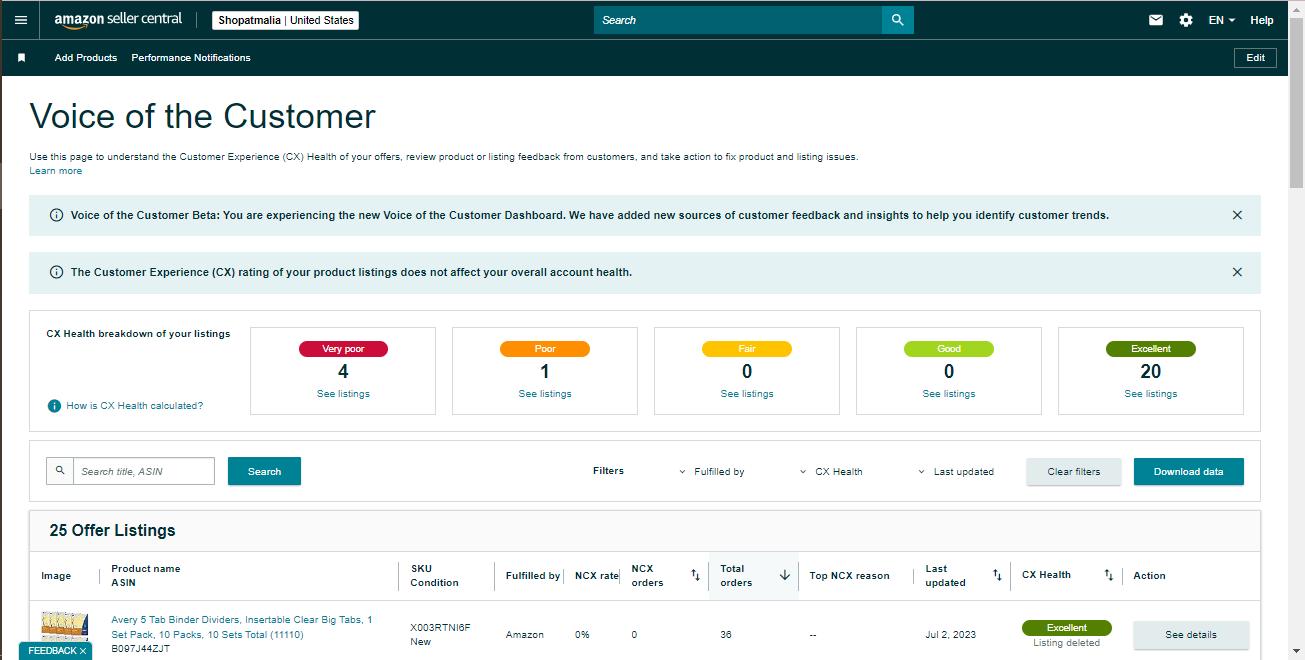Focus the top header Search field
The width and height of the screenshot is (1305, 660).
[738, 20]
